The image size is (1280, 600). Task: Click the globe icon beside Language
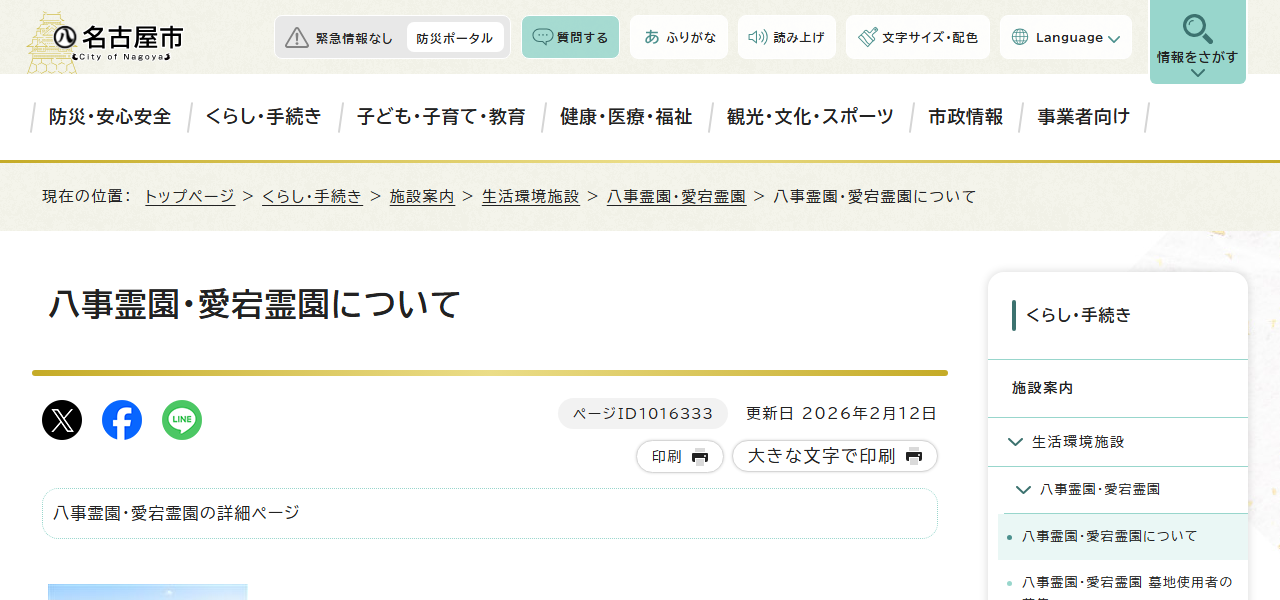pos(1020,37)
